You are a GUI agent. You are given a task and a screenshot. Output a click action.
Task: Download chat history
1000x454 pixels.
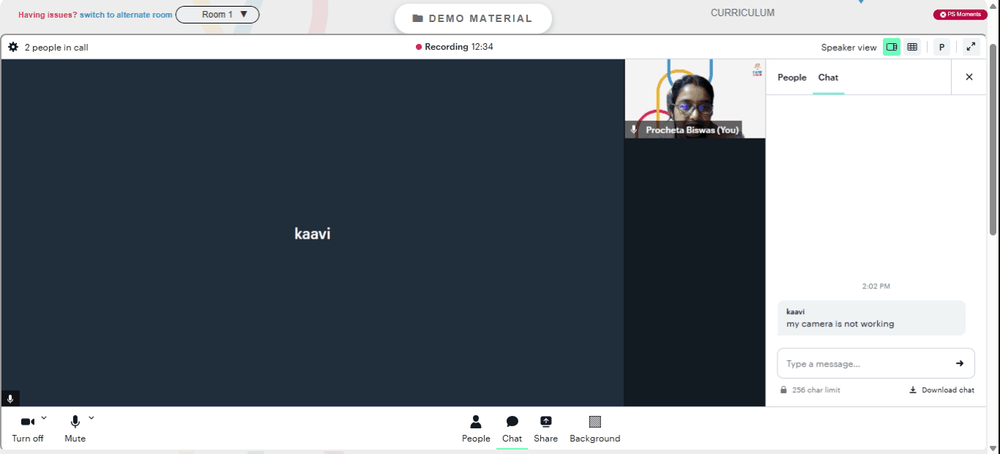pyautogui.click(x=942, y=390)
